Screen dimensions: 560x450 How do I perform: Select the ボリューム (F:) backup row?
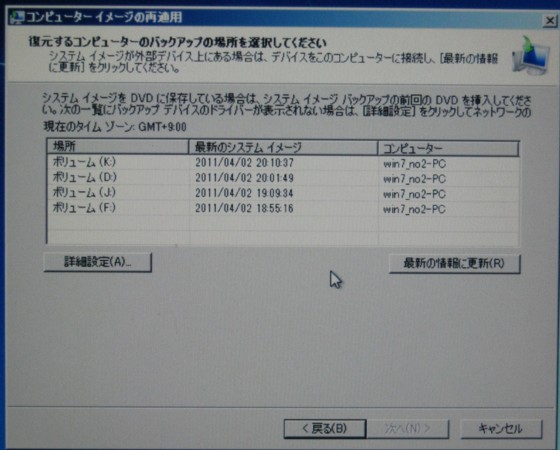[283, 208]
